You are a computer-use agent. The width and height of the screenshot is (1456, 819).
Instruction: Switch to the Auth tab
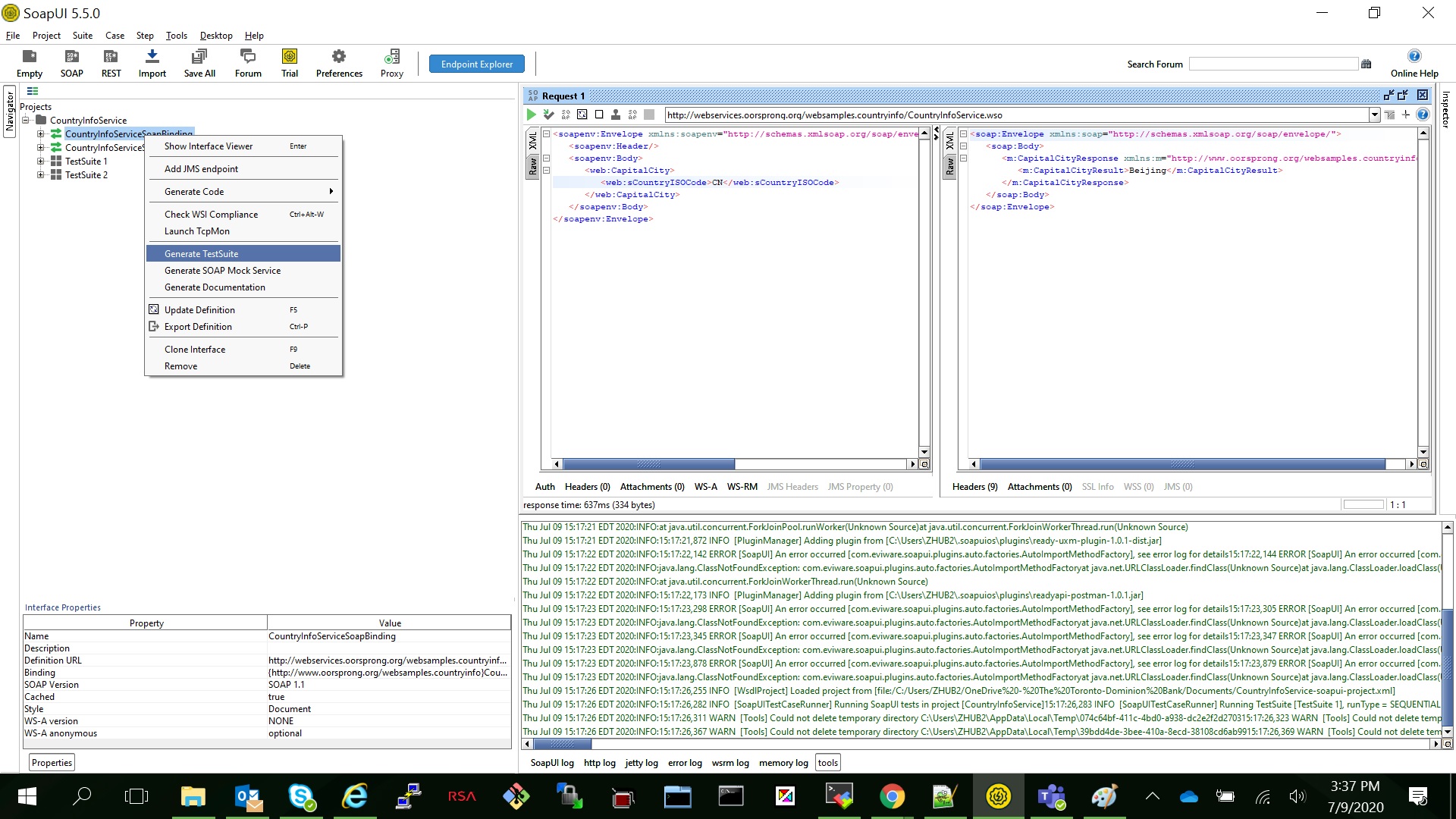pyautogui.click(x=545, y=486)
